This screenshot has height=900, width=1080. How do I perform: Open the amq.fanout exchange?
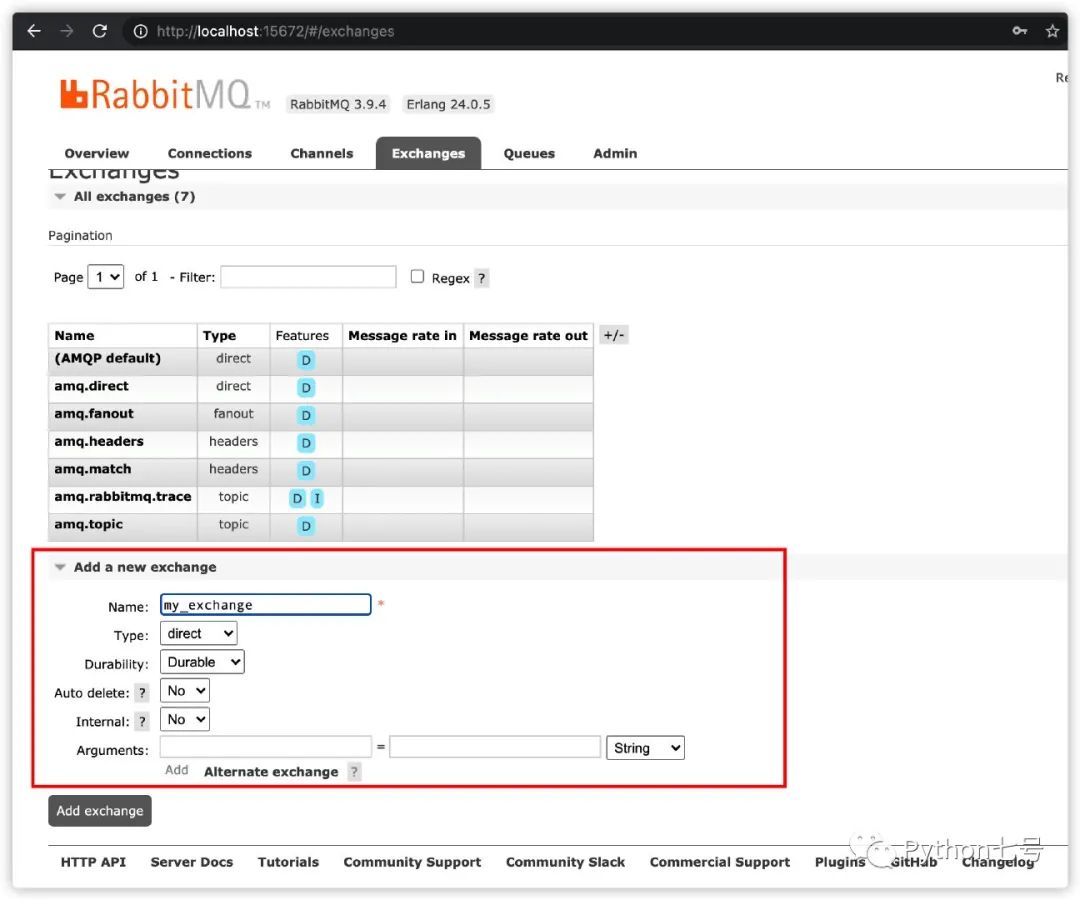(x=94, y=414)
